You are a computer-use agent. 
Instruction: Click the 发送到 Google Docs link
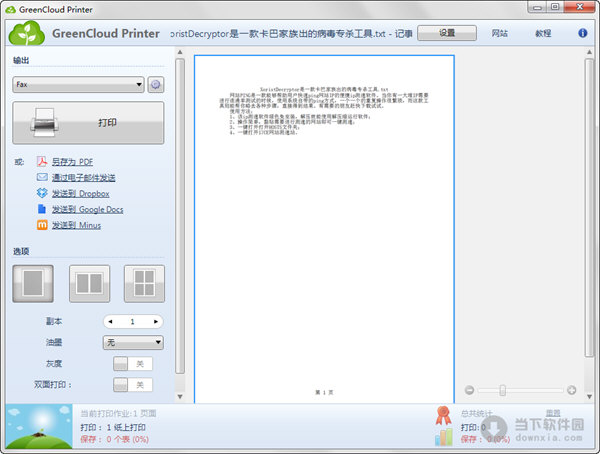tap(88, 209)
